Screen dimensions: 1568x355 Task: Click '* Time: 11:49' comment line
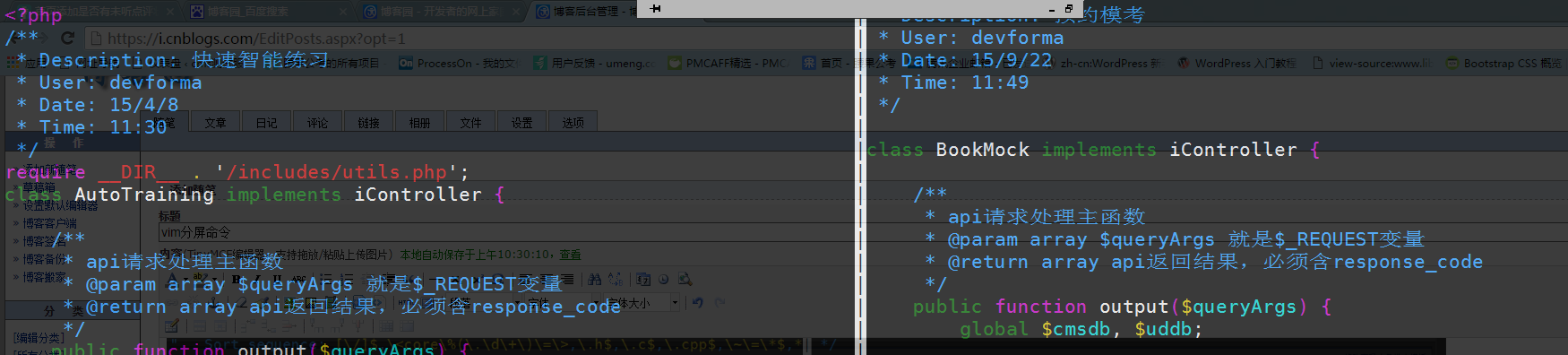952,82
